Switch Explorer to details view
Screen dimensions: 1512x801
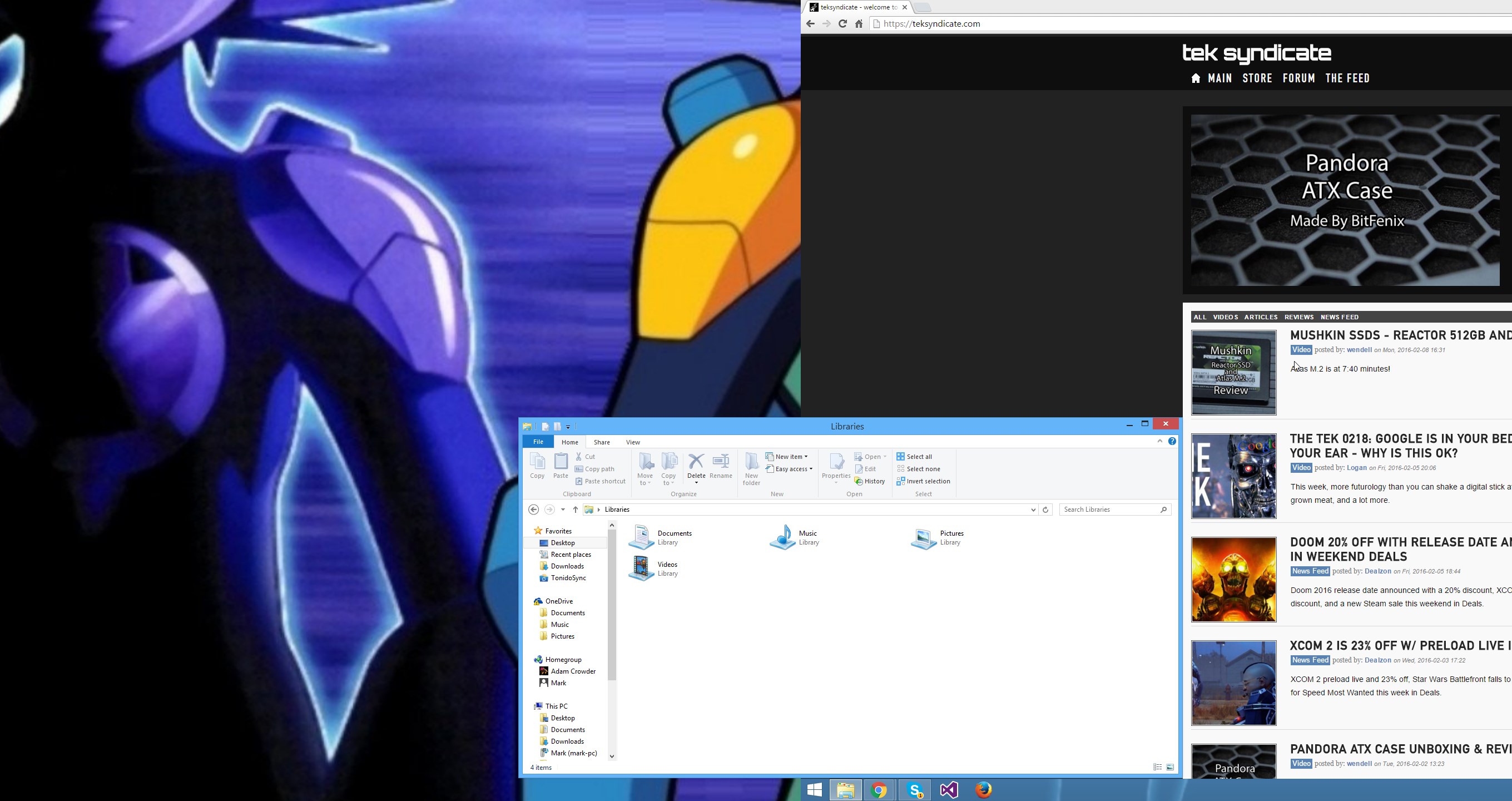point(1157,767)
